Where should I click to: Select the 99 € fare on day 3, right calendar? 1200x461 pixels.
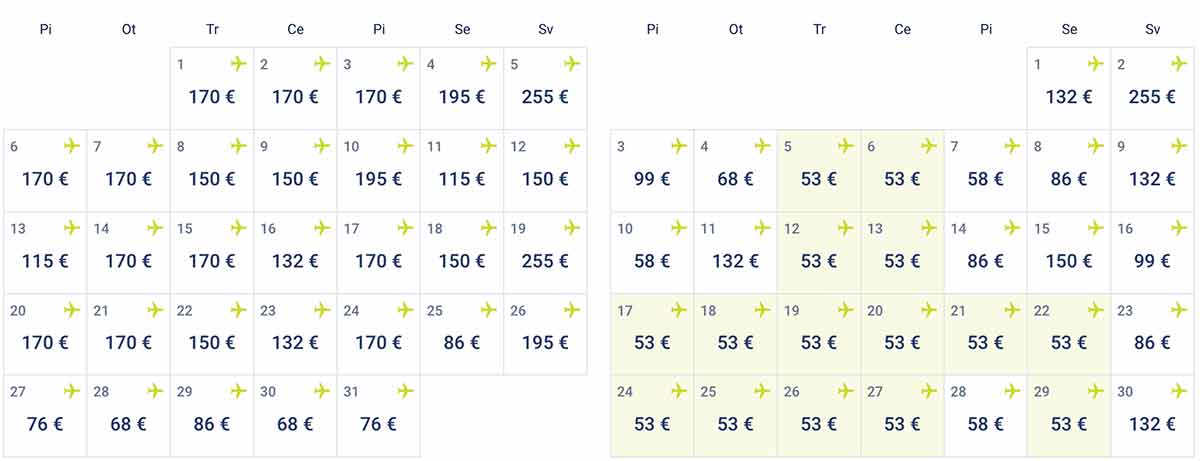click(x=652, y=179)
